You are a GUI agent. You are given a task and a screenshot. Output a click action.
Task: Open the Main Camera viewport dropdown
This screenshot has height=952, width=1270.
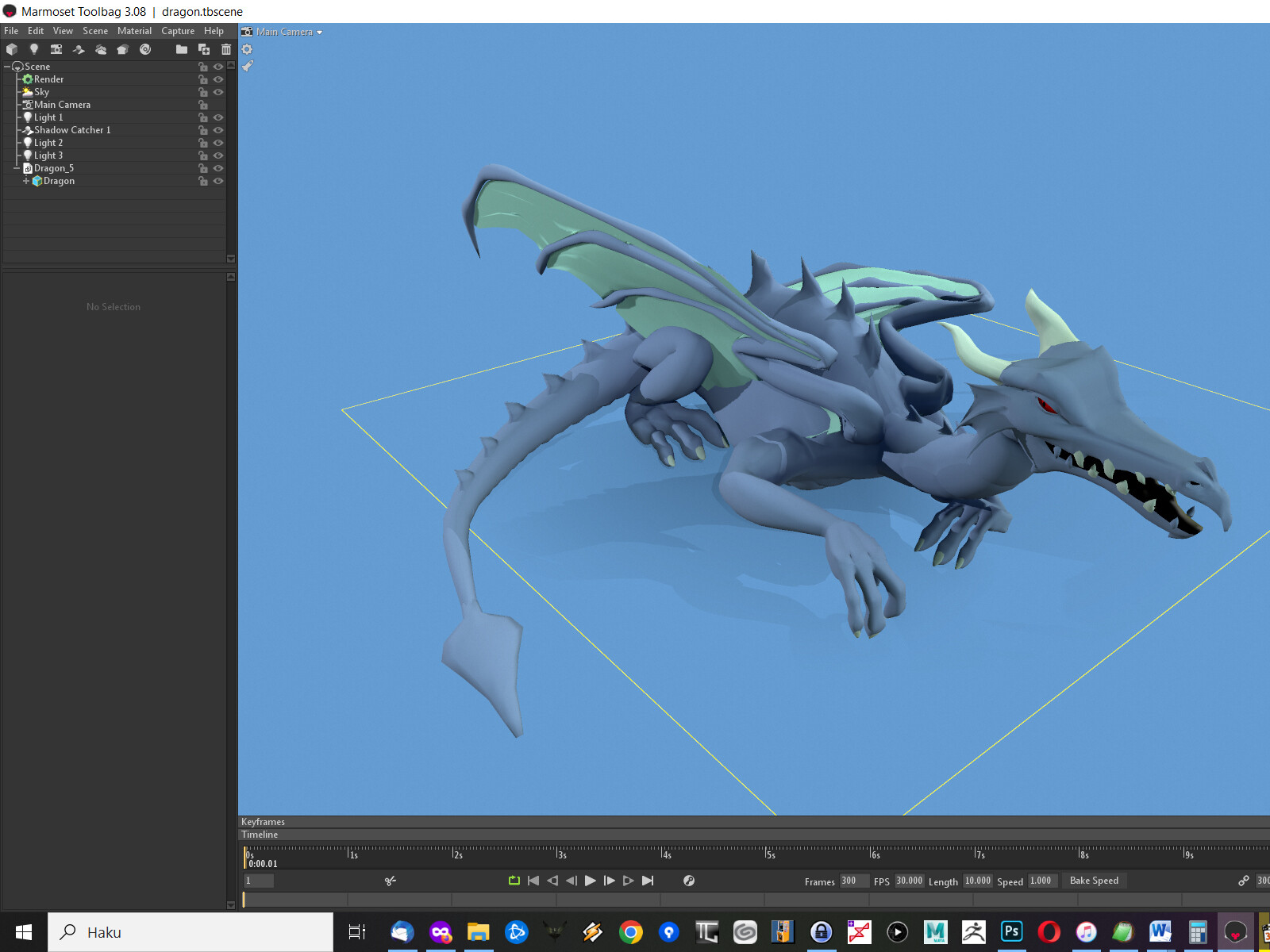tap(319, 33)
